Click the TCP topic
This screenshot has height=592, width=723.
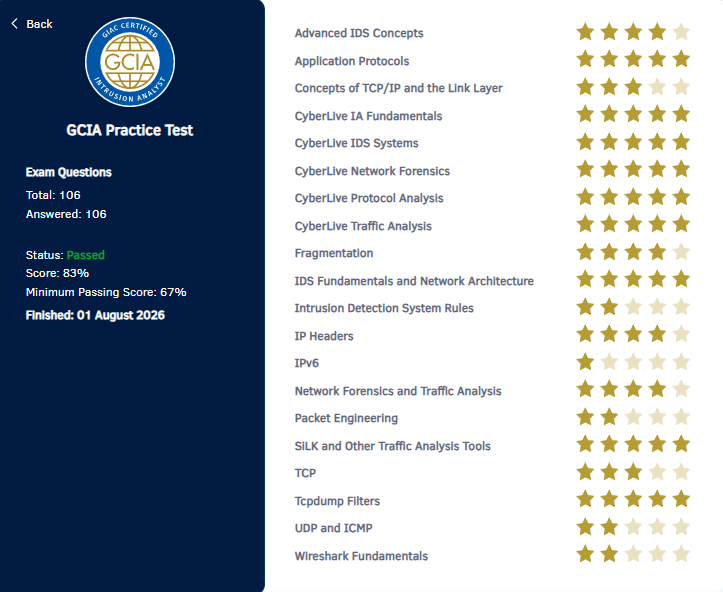[305, 473]
